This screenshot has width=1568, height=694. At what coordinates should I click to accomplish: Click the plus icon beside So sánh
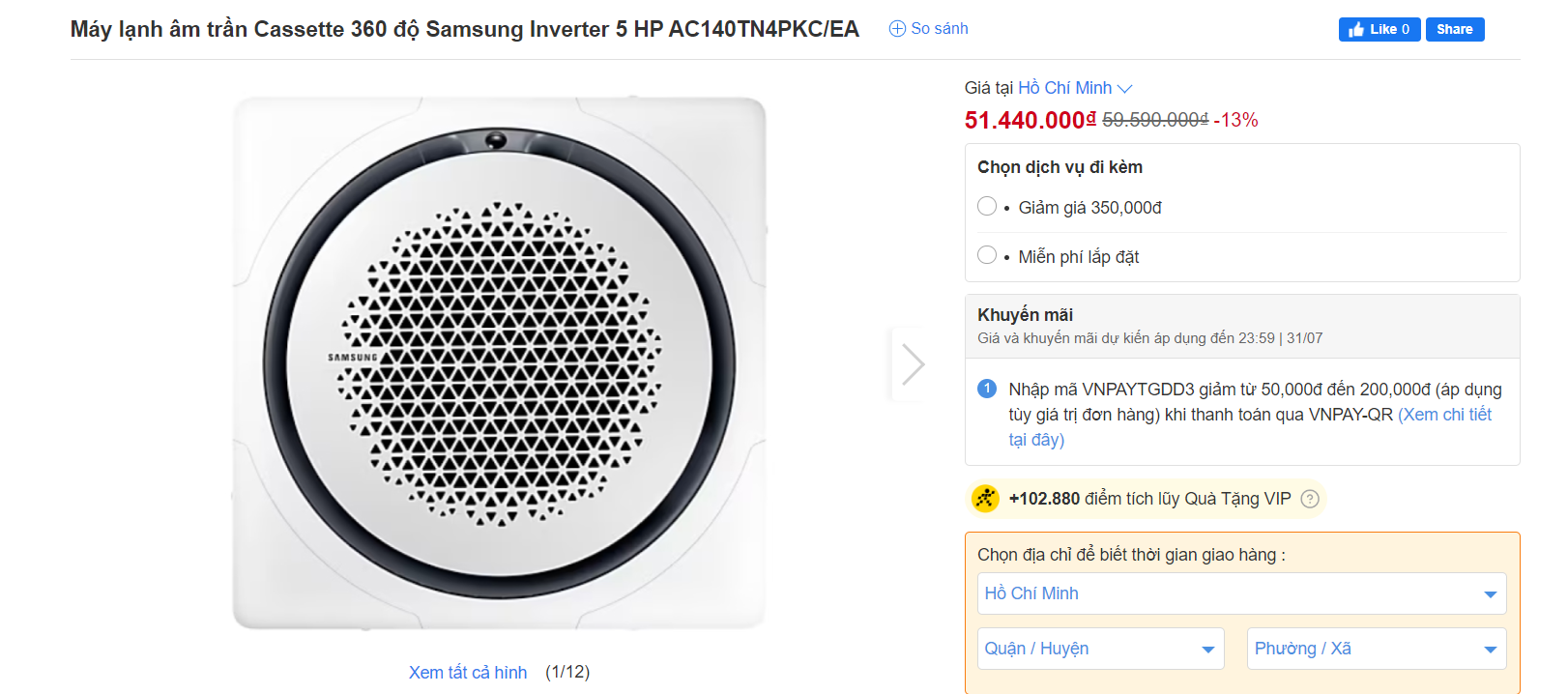(897, 29)
